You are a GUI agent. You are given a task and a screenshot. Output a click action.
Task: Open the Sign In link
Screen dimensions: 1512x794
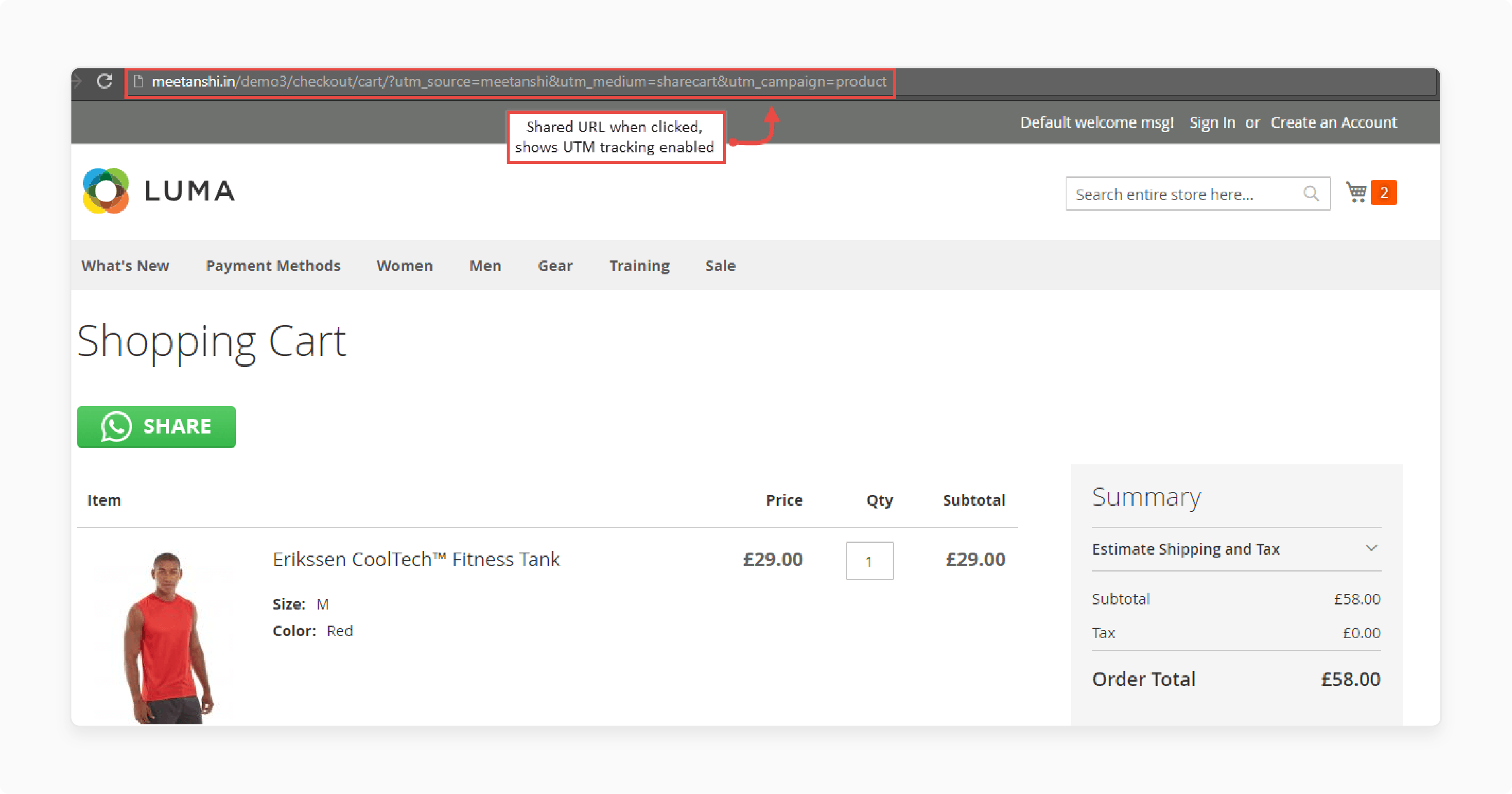[x=1212, y=122]
